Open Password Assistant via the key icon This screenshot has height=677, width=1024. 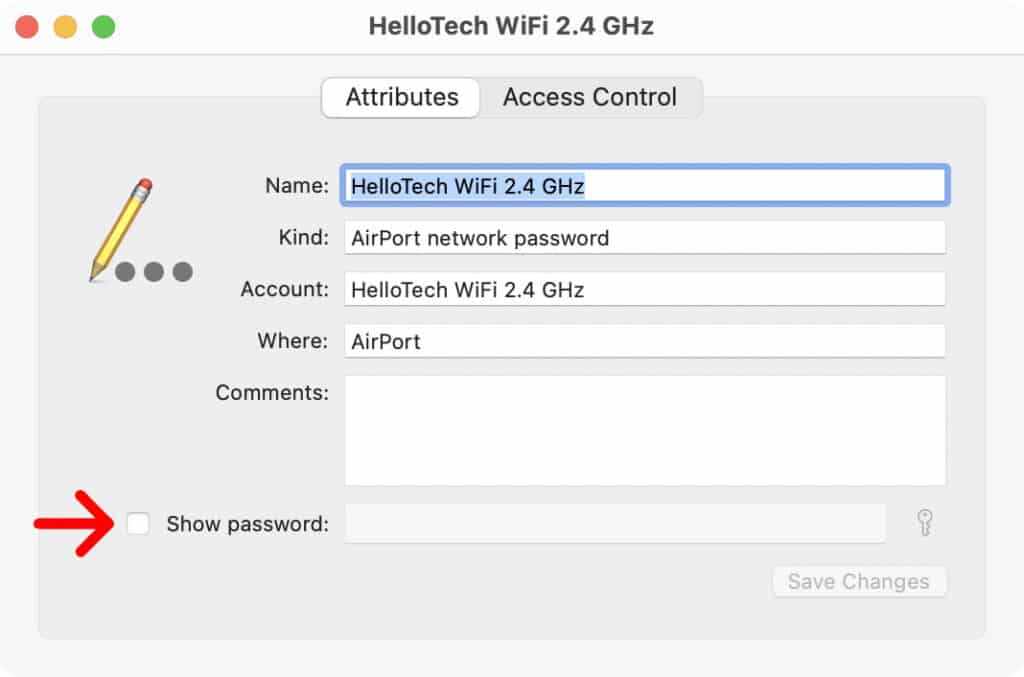point(922,522)
